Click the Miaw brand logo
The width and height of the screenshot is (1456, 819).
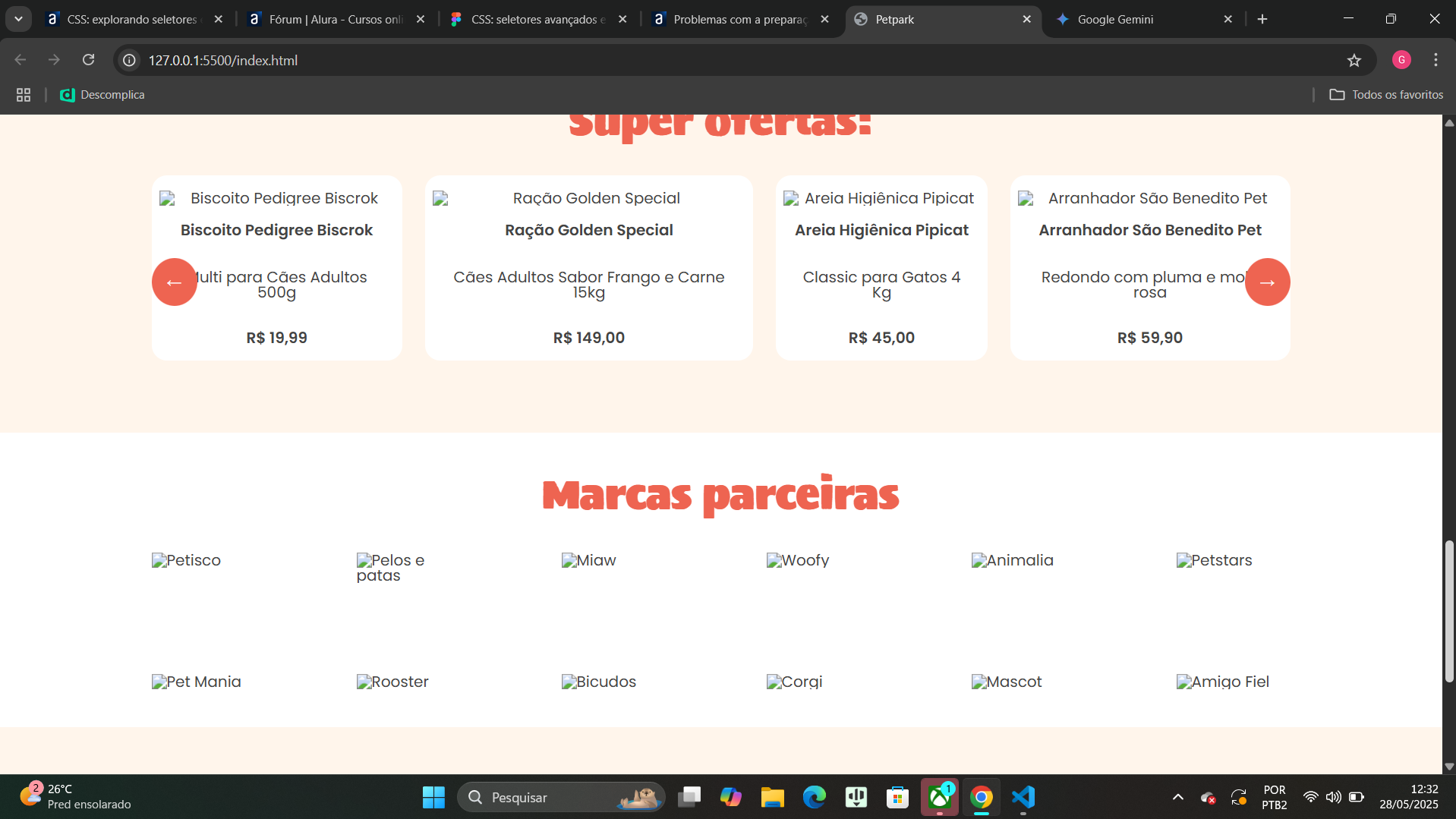coord(588,560)
